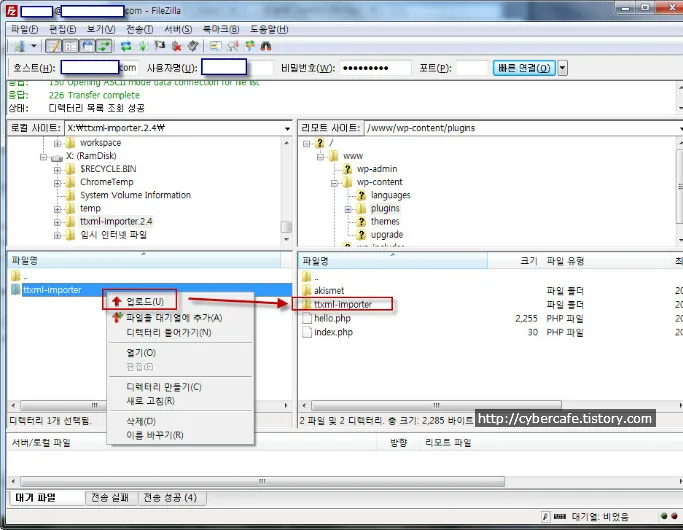Choose 디렉터리 들어가기(N) menu item

click(x=180, y=332)
